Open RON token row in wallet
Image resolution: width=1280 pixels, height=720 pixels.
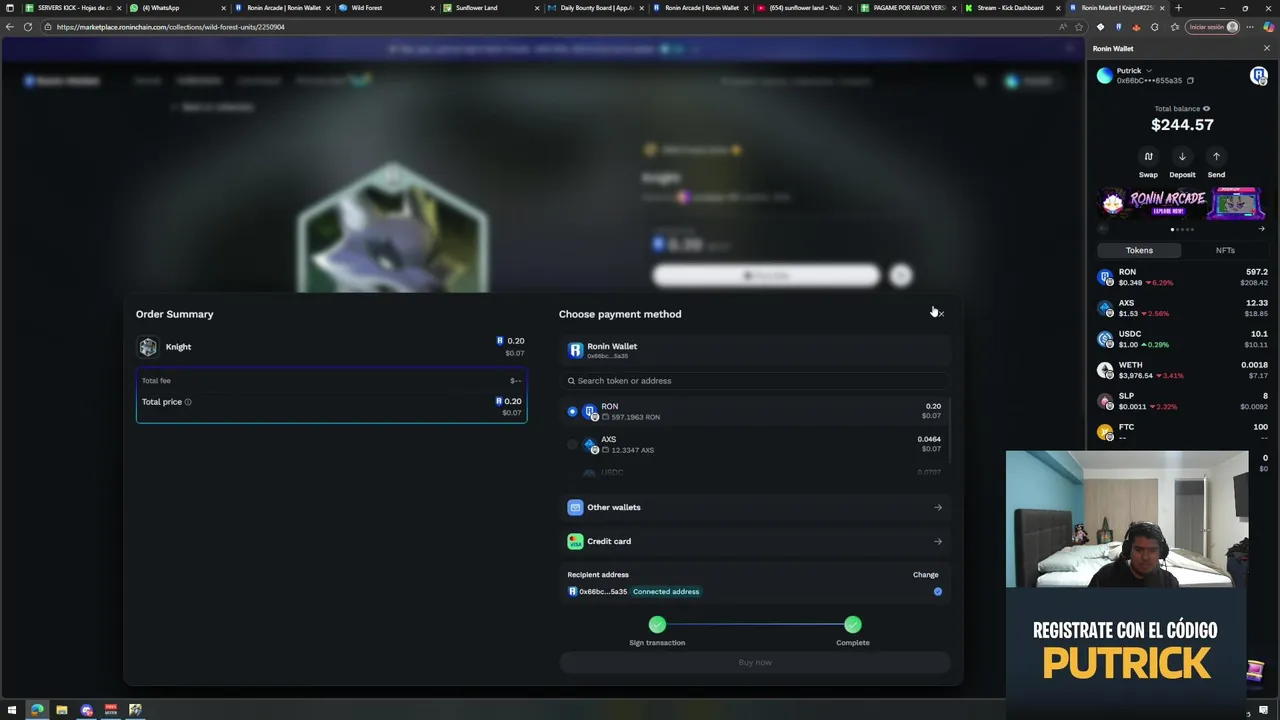pos(1182,277)
